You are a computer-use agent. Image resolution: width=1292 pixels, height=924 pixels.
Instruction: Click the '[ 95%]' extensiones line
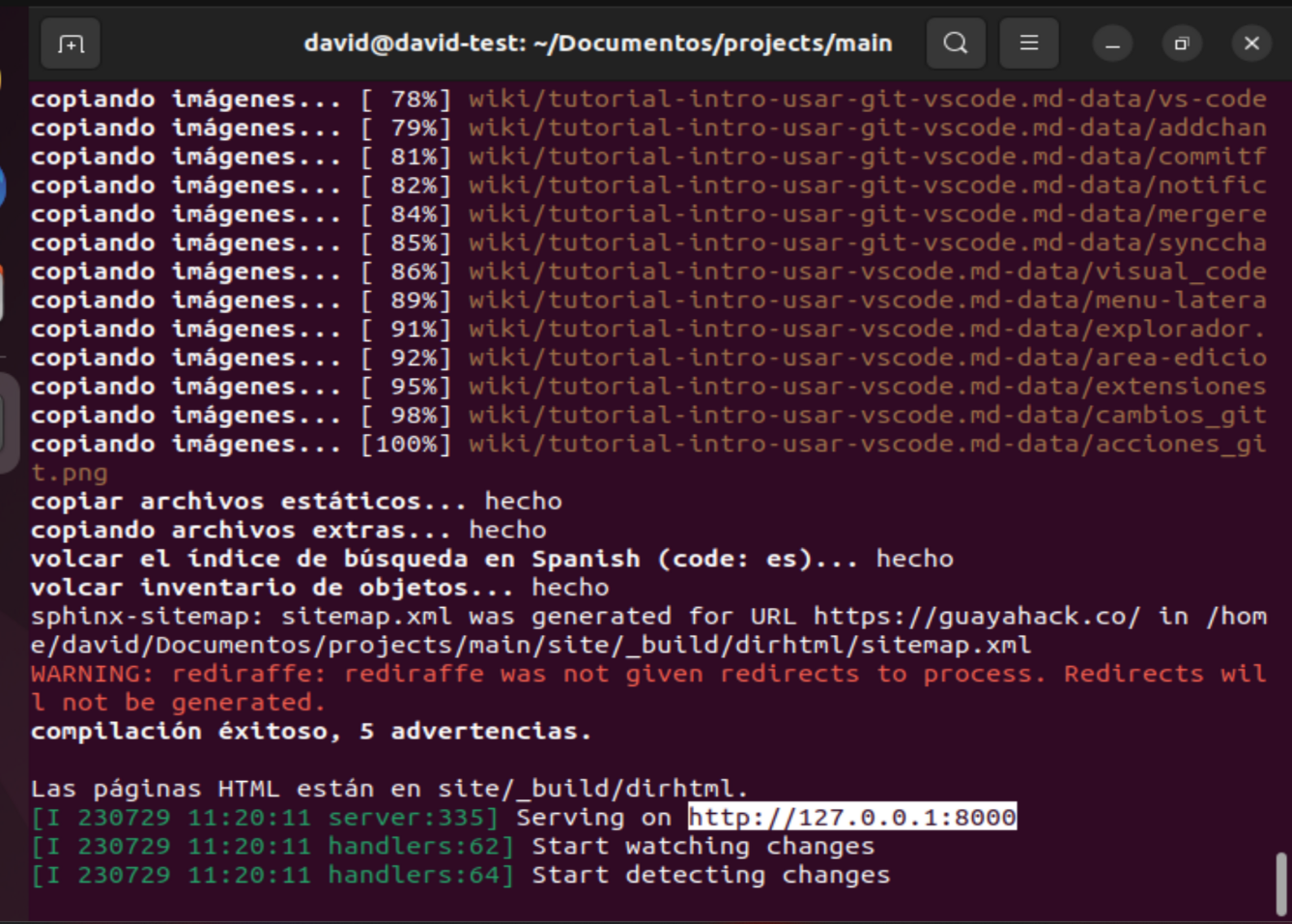tap(648, 387)
